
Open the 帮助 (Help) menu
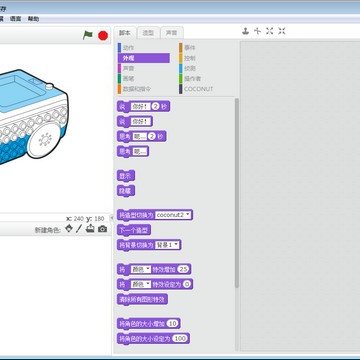(x=33, y=19)
